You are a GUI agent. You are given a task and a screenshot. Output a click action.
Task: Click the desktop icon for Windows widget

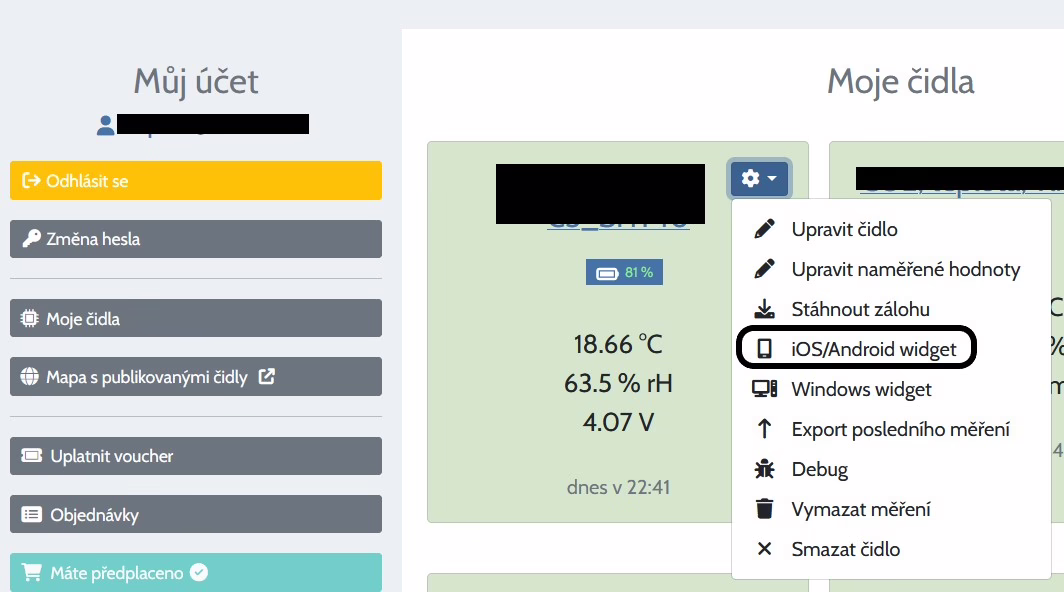(765, 389)
